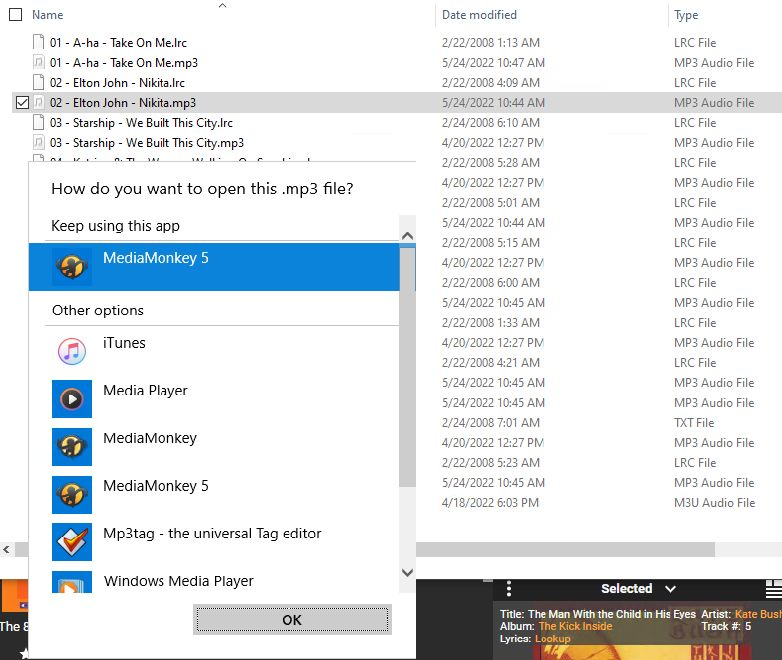The width and height of the screenshot is (782, 660).
Task: Open the Kate Bush artist link
Action: pos(758,614)
